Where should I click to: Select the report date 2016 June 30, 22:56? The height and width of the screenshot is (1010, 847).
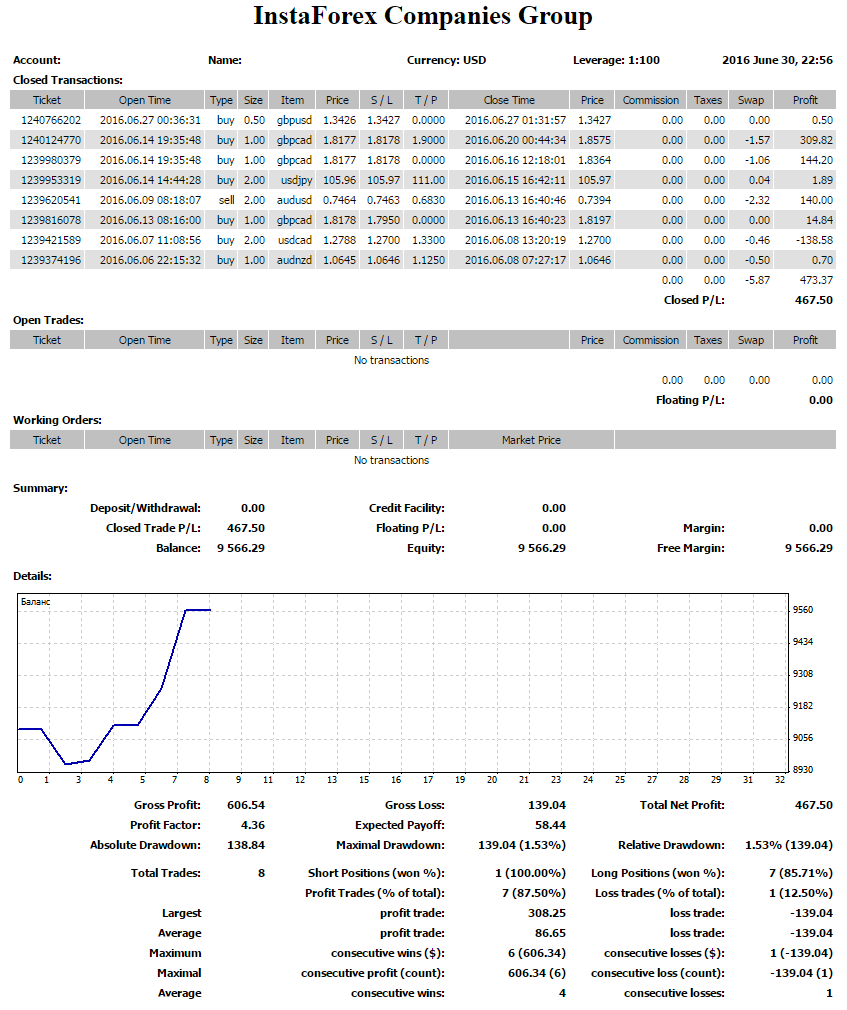click(777, 60)
